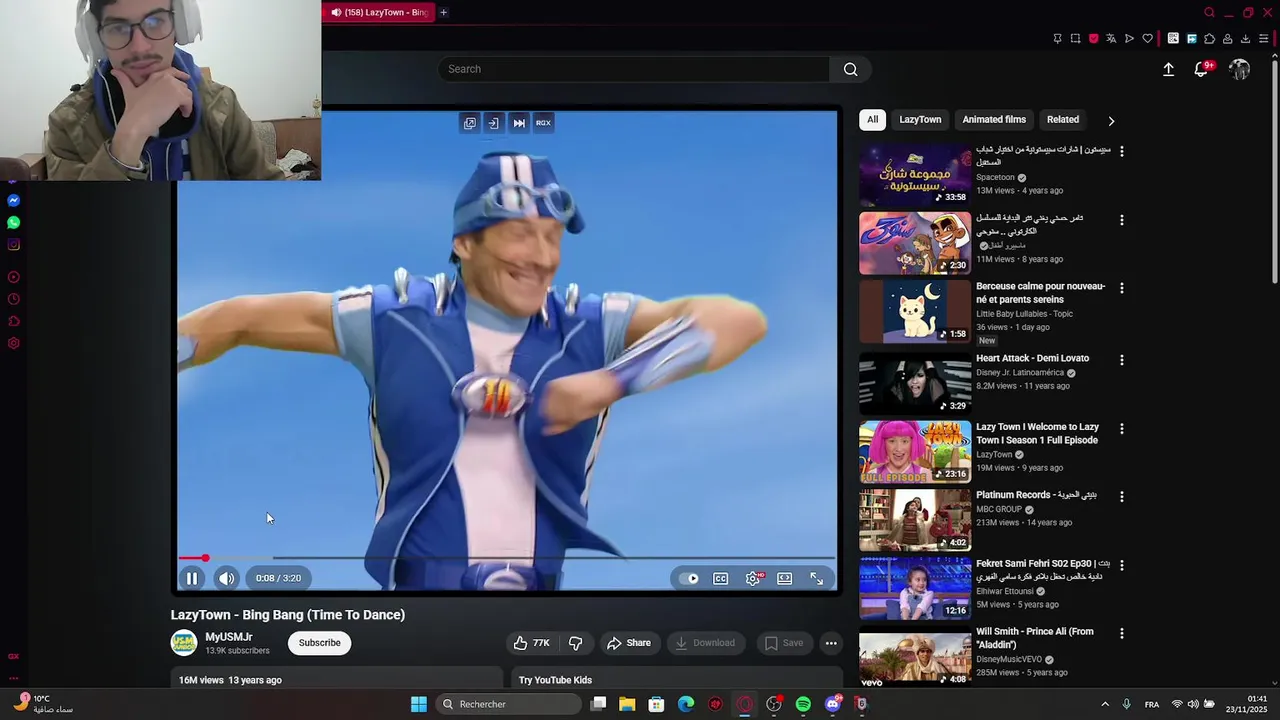
Task: Open options for Lazy Town Full Episode
Action: [x=1121, y=428]
